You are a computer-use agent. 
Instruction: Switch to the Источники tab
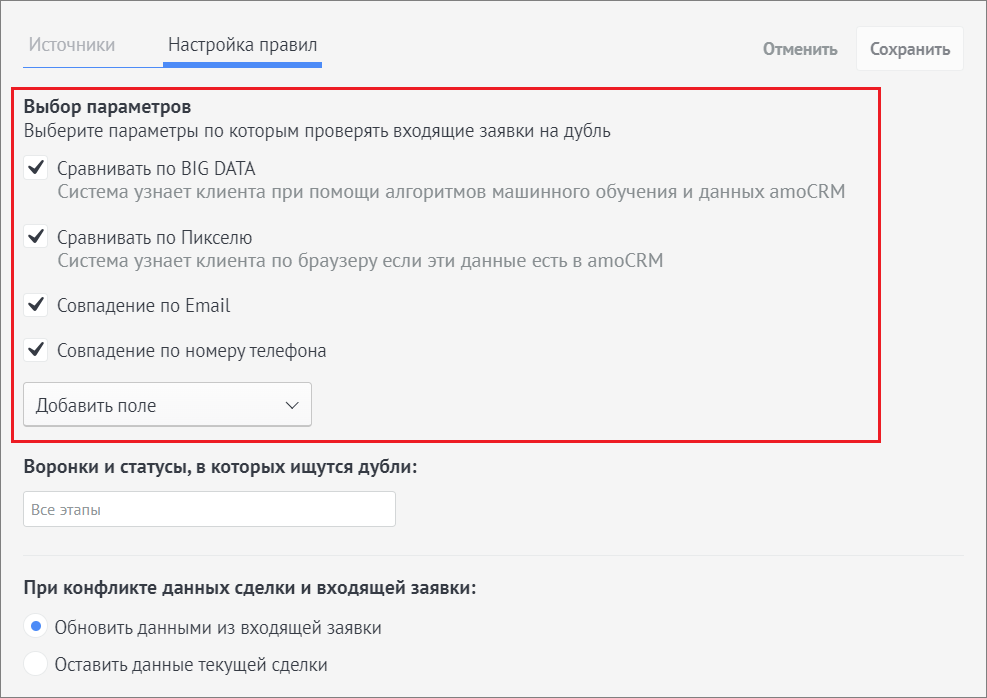click(x=72, y=45)
